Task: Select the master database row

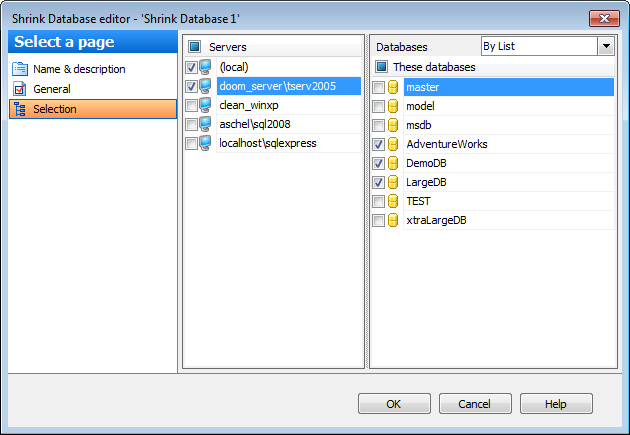Action: (x=509, y=87)
